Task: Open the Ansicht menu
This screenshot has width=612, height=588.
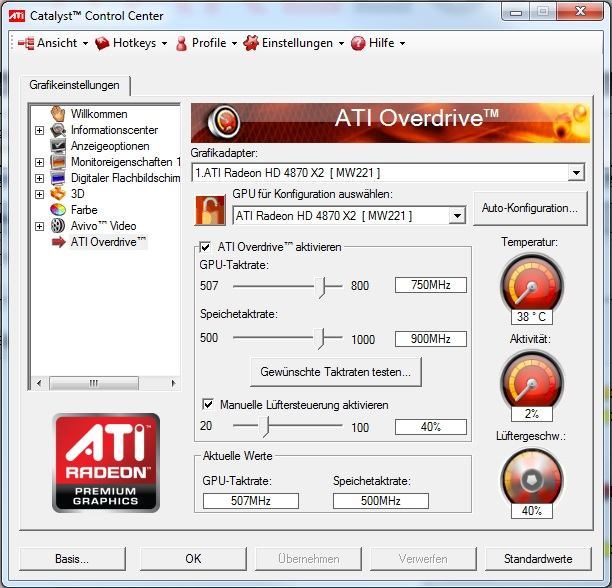Action: click(53, 43)
